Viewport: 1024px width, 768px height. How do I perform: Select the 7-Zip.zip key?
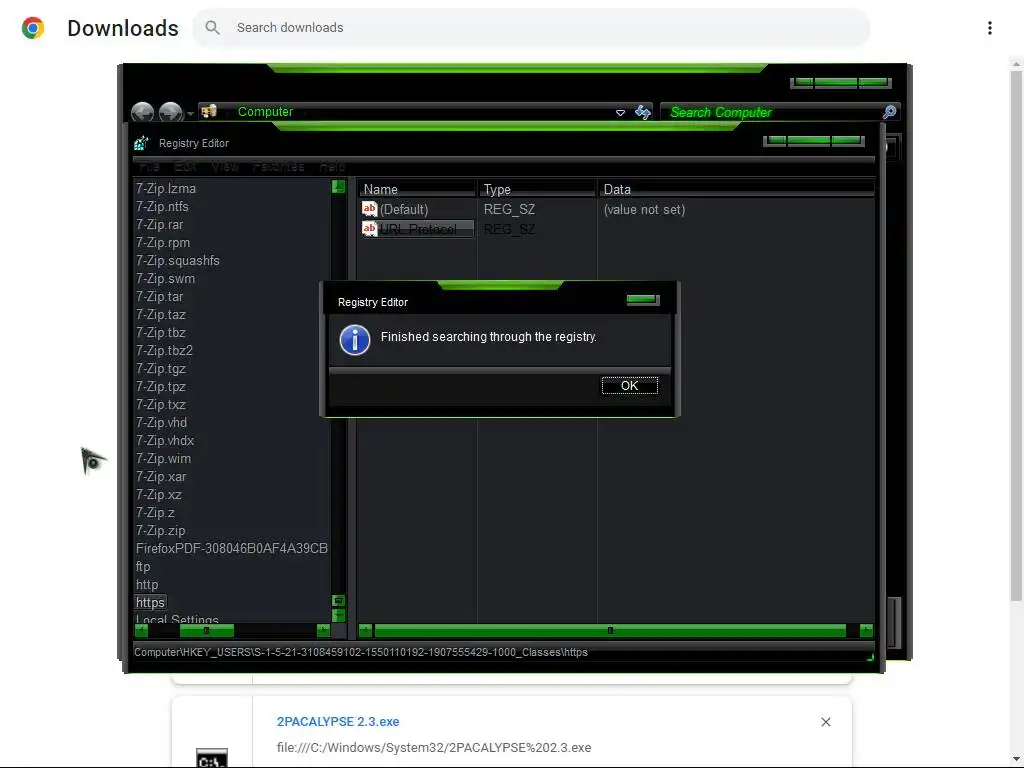[160, 531]
